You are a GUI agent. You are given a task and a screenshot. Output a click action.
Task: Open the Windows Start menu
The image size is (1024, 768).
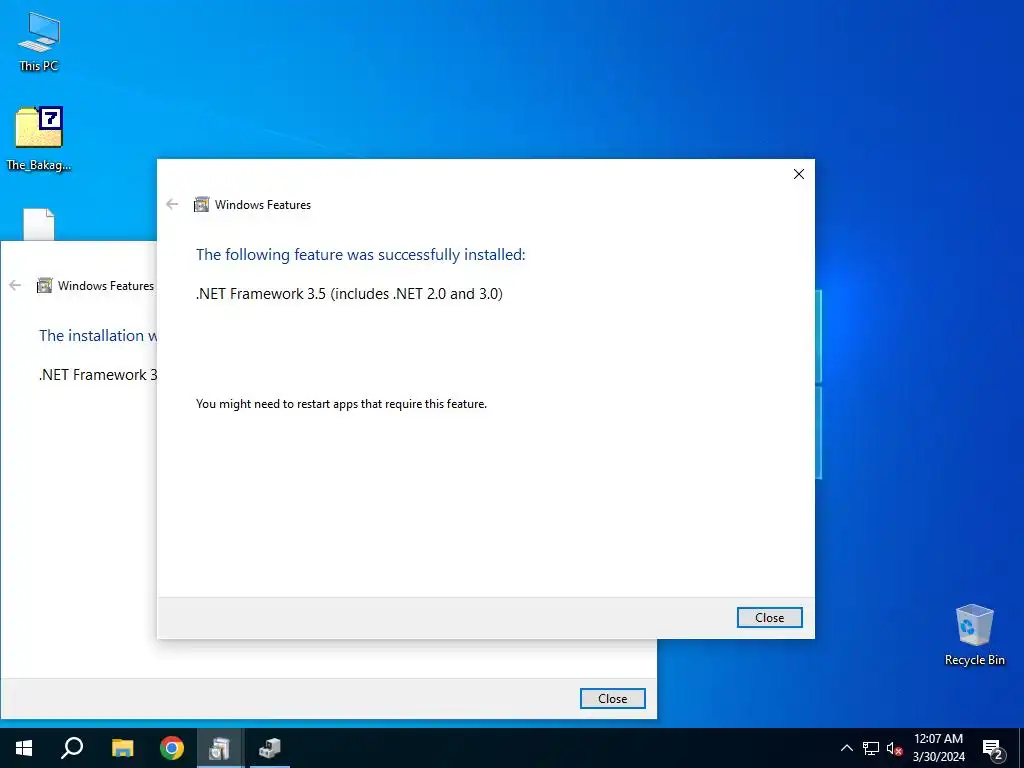24,748
